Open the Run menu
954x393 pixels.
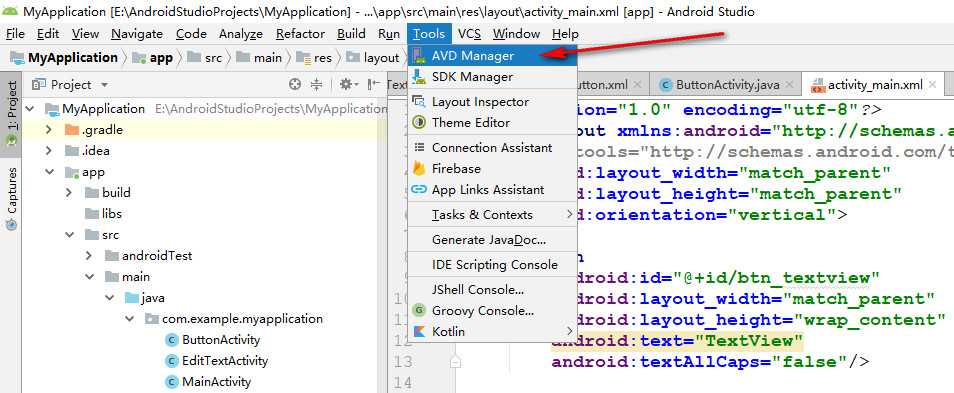(x=389, y=34)
